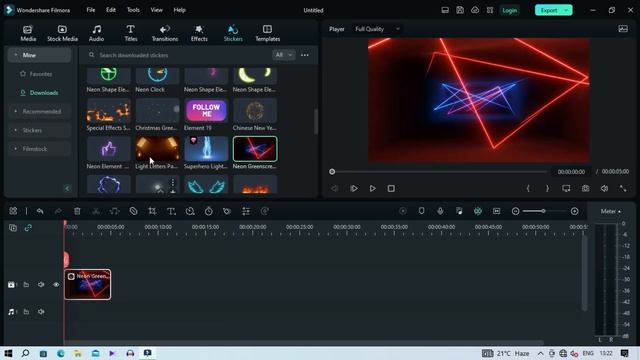Screen dimensions: 640x360
Task: Open the Edit menu
Action: click(x=111, y=10)
